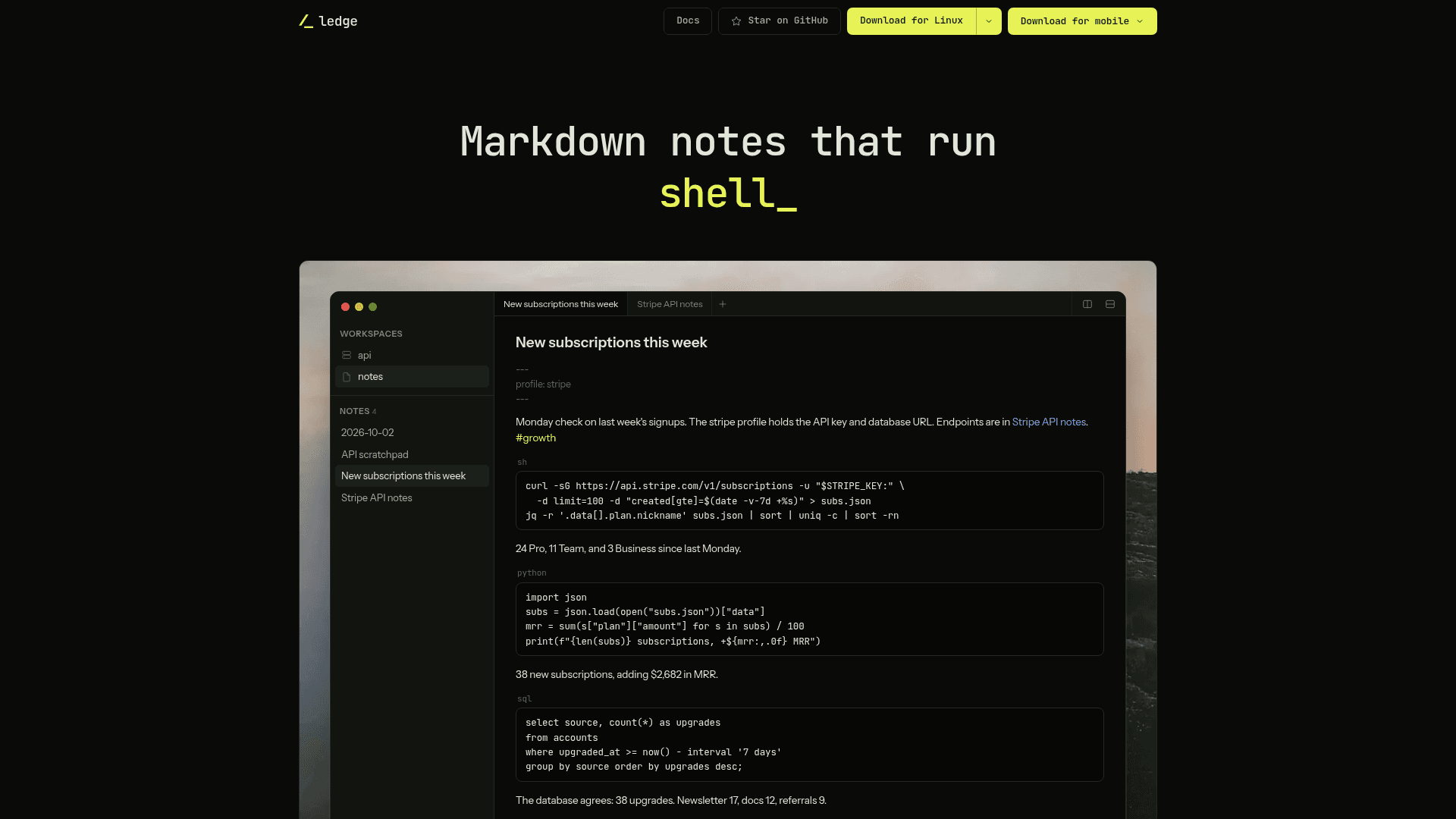
Task: Toggle the split vertical pane icon
Action: (x=1087, y=304)
